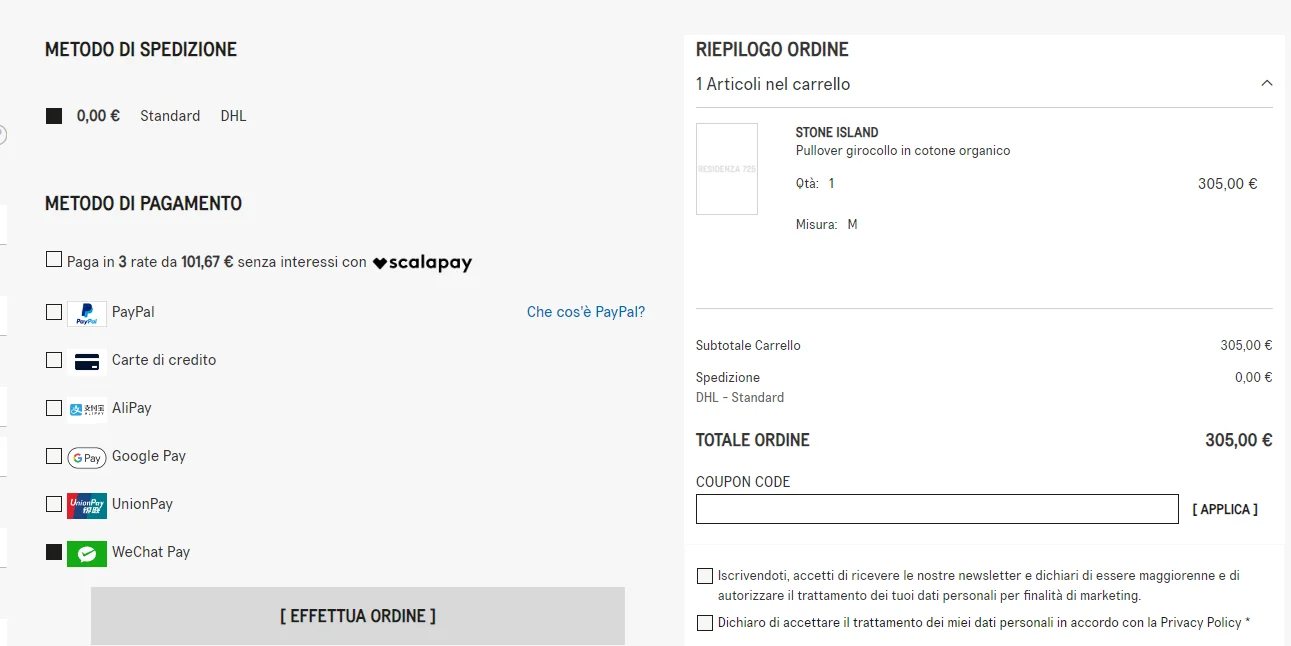Image resolution: width=1291 pixels, height=646 pixels.
Task: Click the UnionPay logo icon
Action: tap(87, 505)
